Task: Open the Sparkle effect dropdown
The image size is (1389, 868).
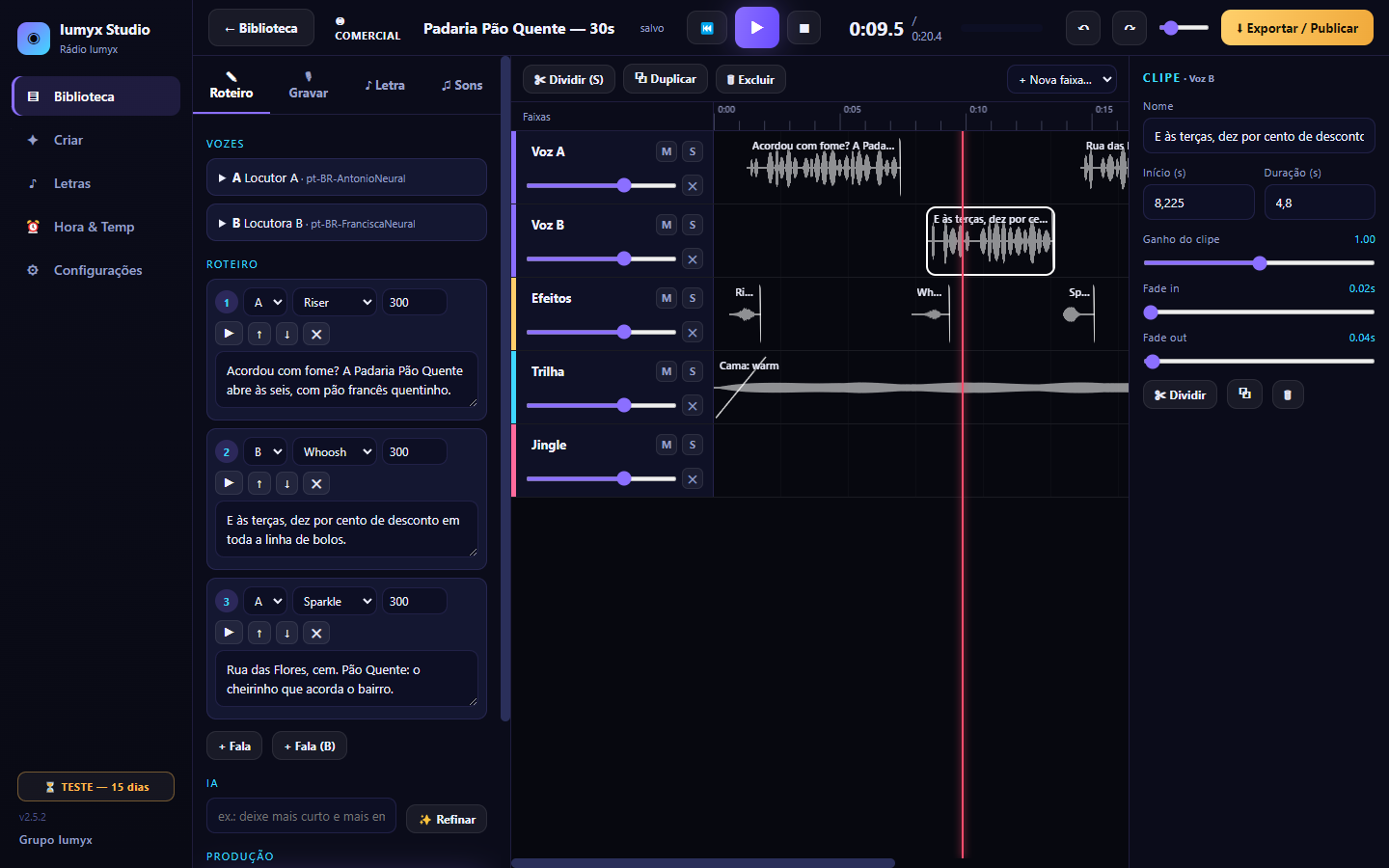Action: (334, 601)
